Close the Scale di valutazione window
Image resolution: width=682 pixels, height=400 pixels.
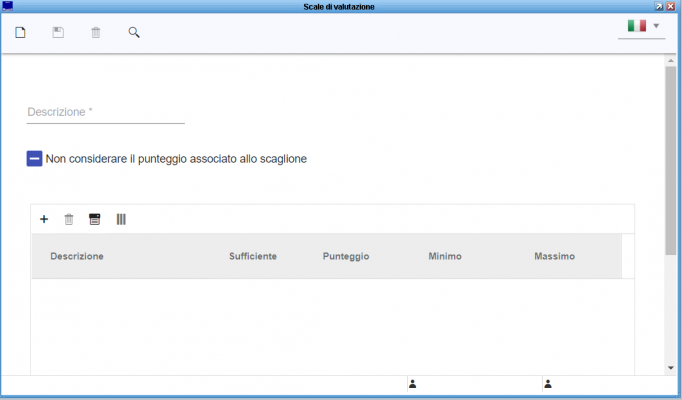(x=671, y=6)
